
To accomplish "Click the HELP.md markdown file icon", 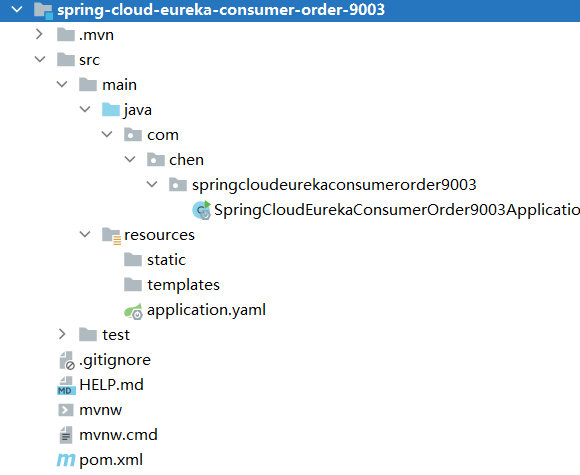I will (x=66, y=385).
